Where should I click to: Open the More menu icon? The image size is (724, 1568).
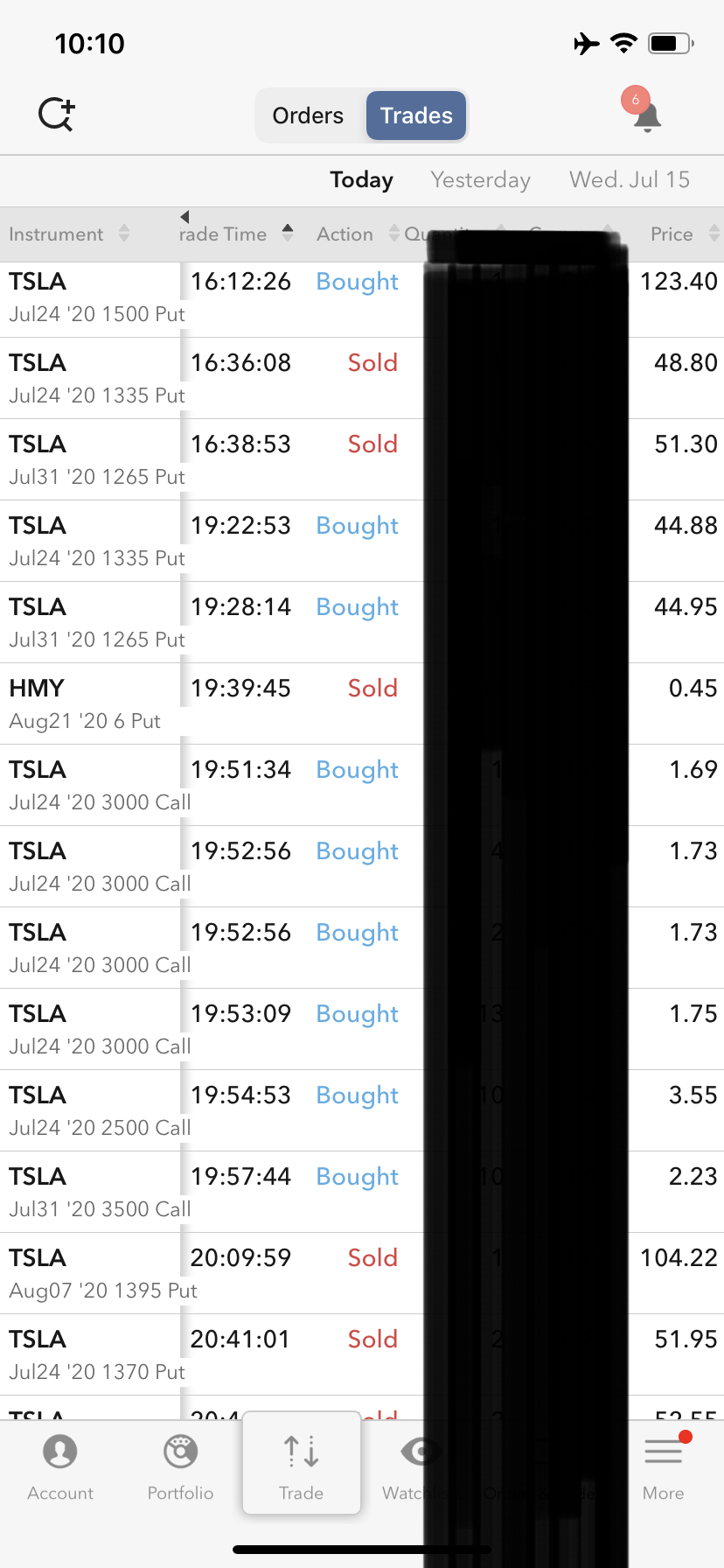click(x=664, y=1452)
